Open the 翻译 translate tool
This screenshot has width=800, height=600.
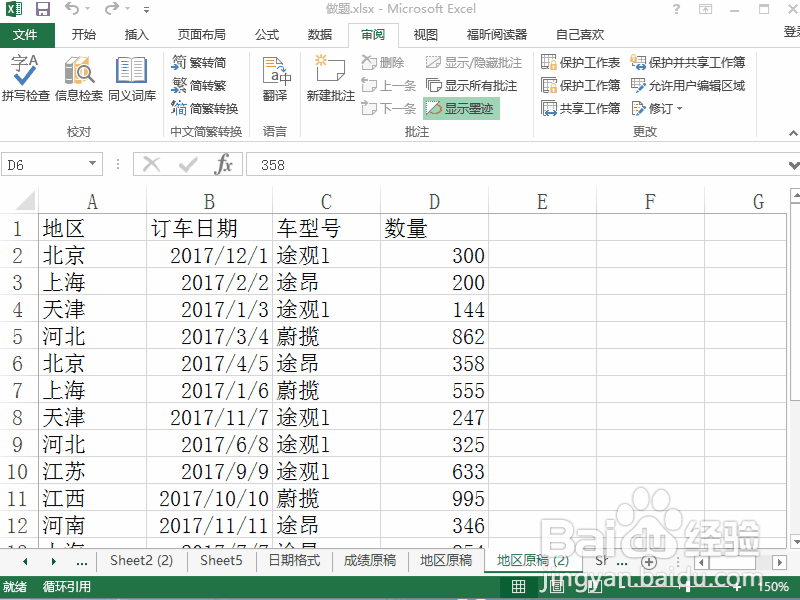point(276,78)
